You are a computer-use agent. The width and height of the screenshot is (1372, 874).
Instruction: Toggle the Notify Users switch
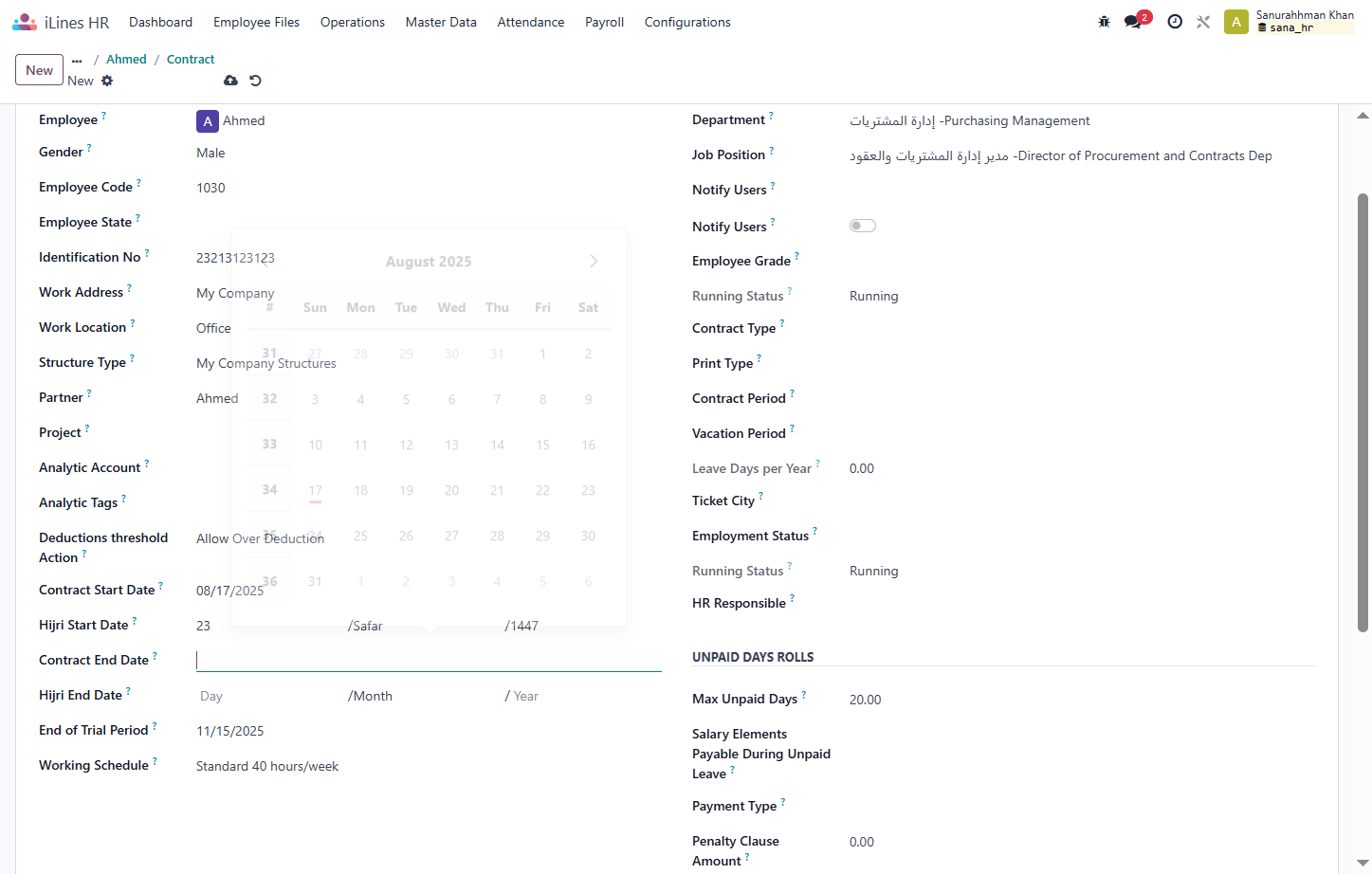tap(863, 226)
